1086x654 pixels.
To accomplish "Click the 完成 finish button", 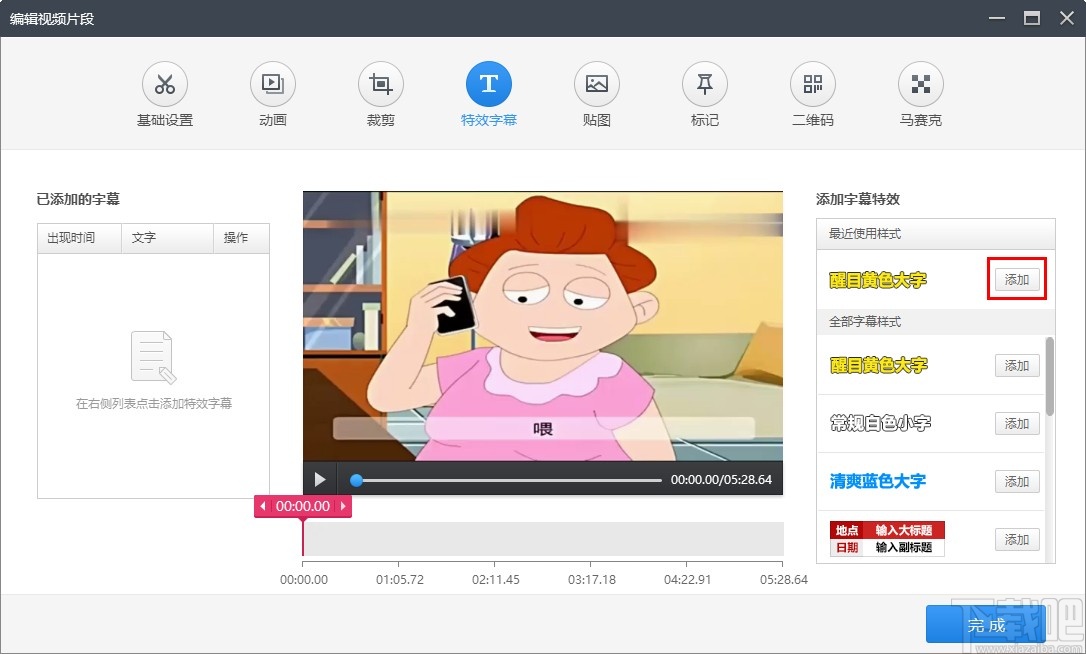I will point(986,625).
